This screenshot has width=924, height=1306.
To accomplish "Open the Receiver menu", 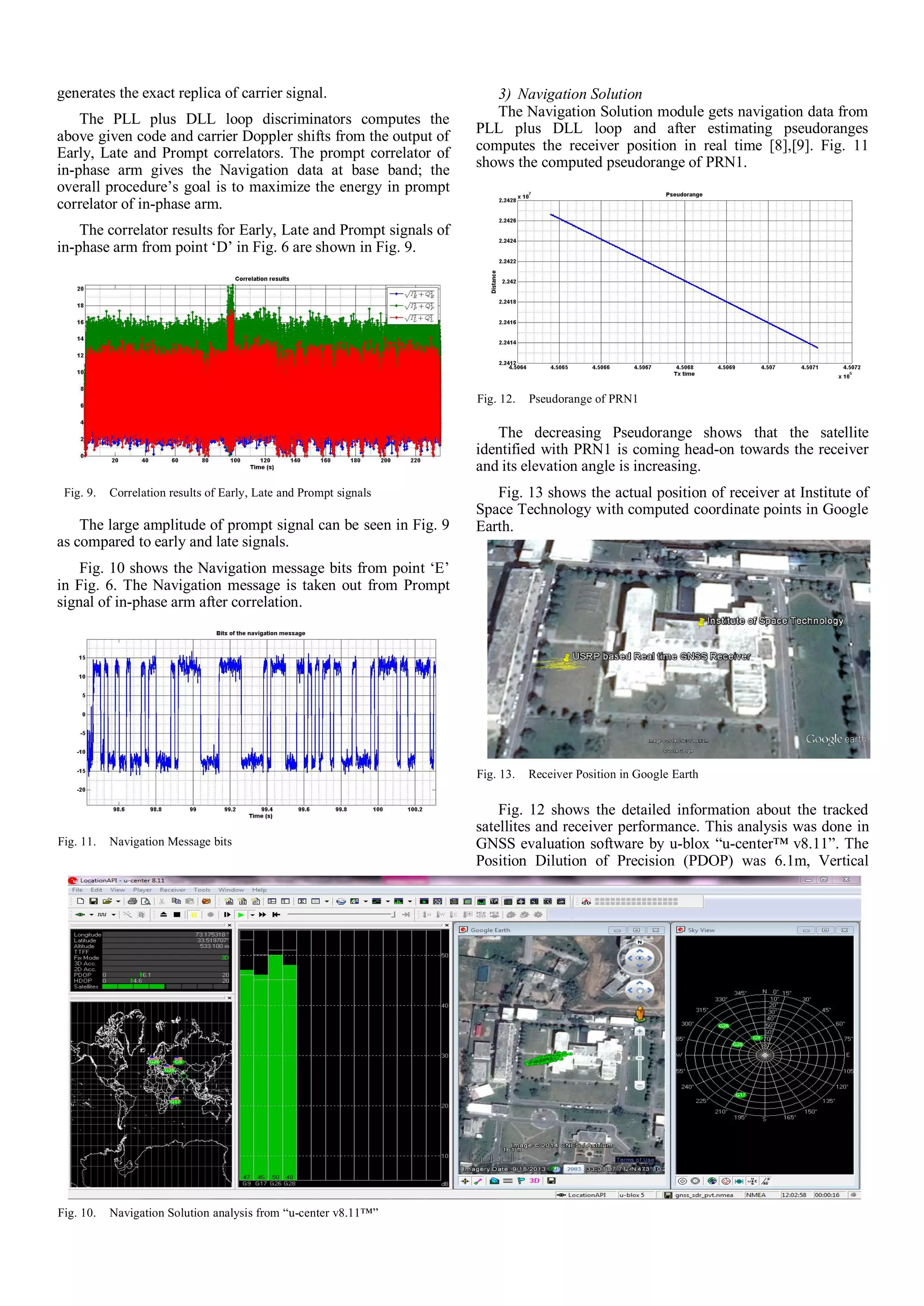I will pos(172,890).
